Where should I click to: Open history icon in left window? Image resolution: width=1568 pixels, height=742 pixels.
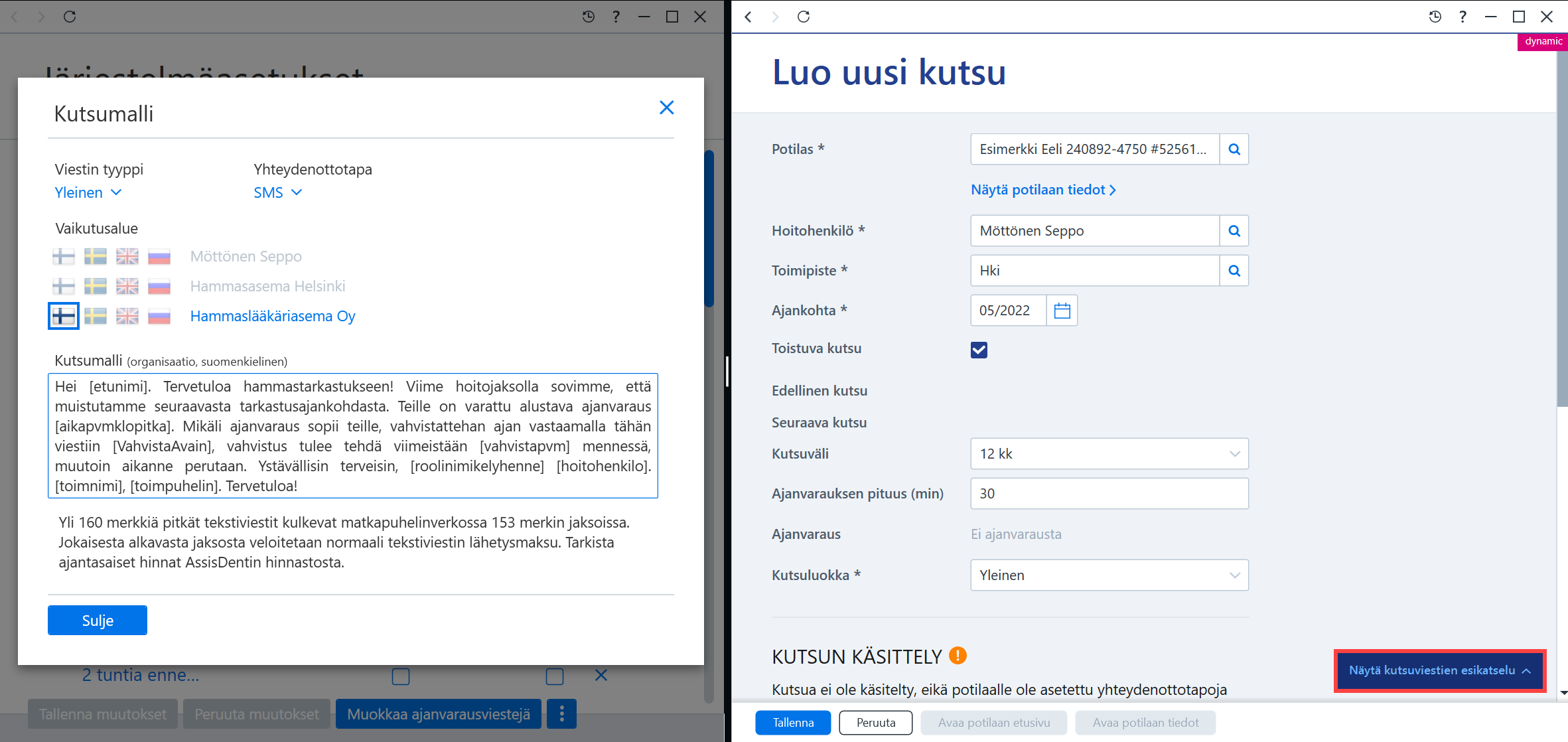coord(588,17)
